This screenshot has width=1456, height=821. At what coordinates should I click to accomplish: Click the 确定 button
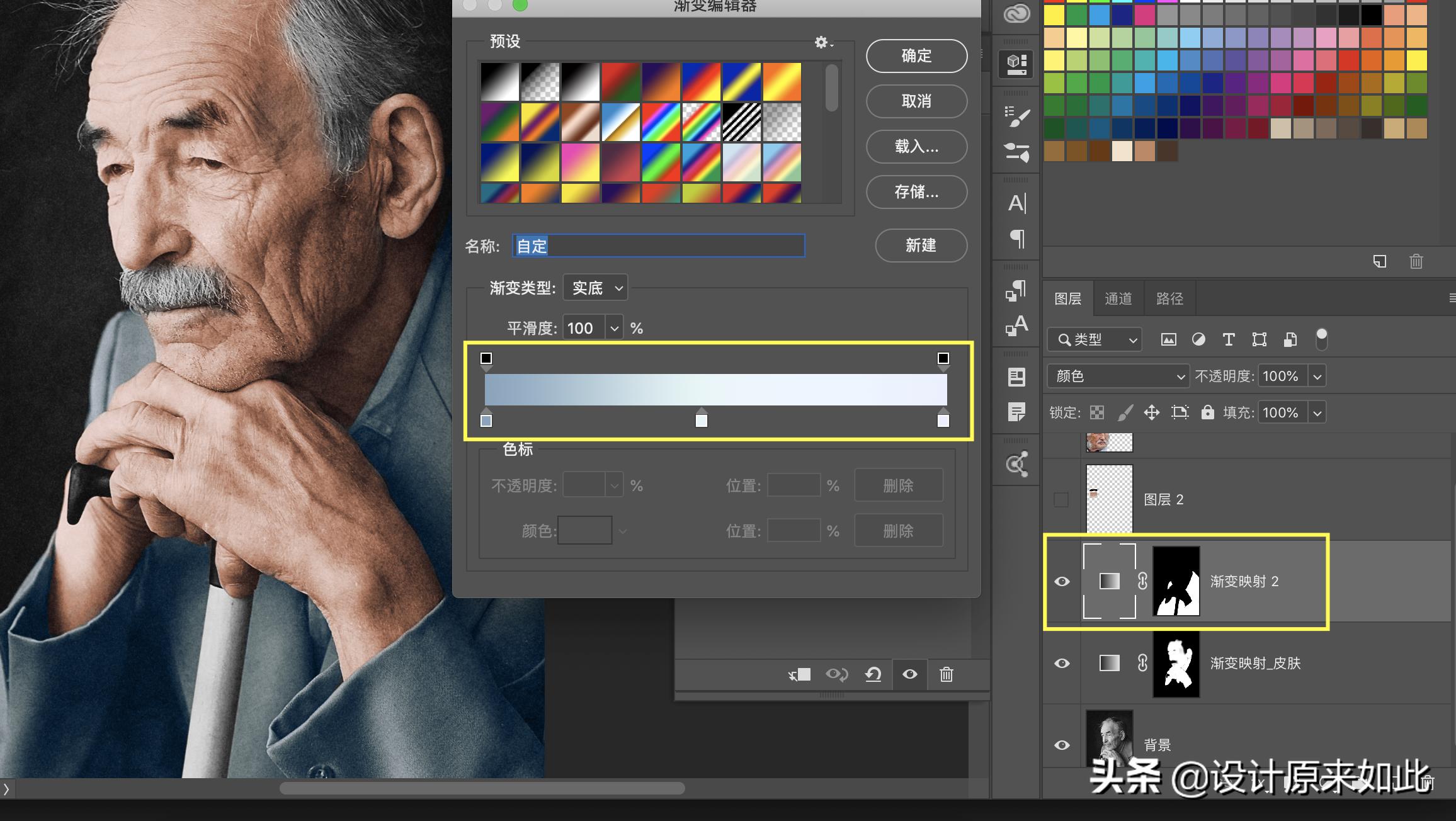click(x=916, y=56)
